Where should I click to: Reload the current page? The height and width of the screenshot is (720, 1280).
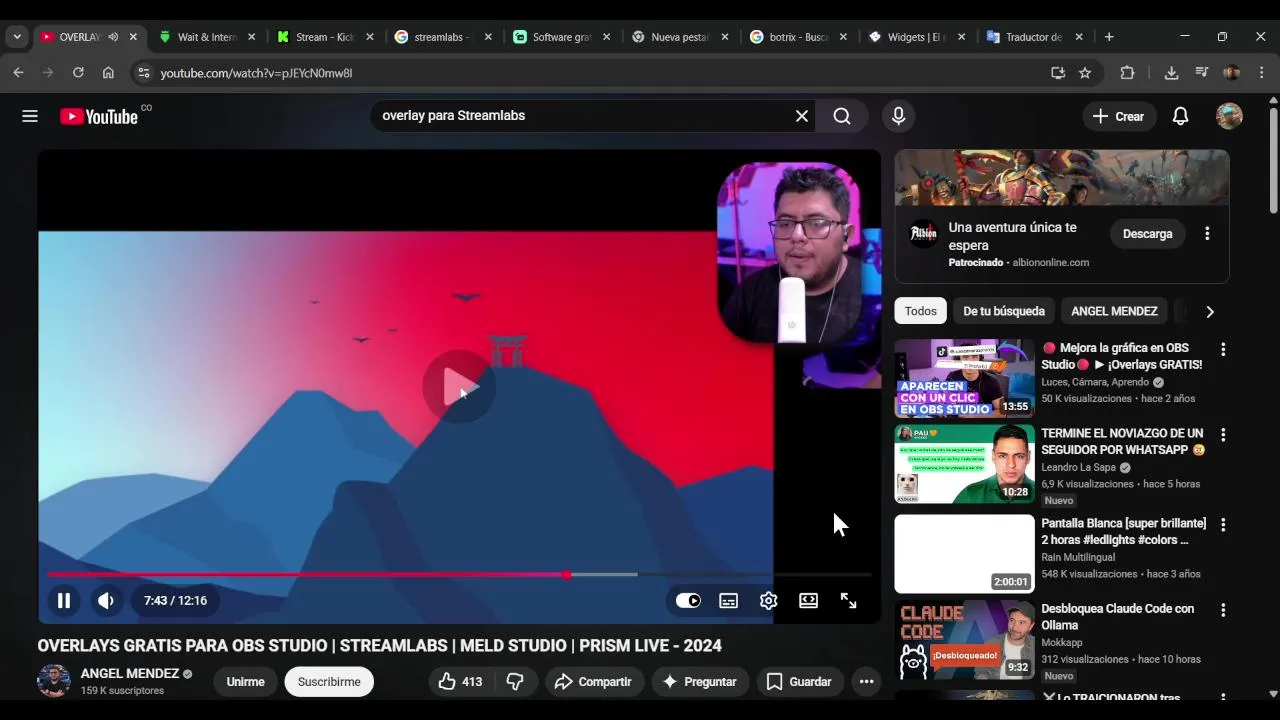click(x=78, y=73)
